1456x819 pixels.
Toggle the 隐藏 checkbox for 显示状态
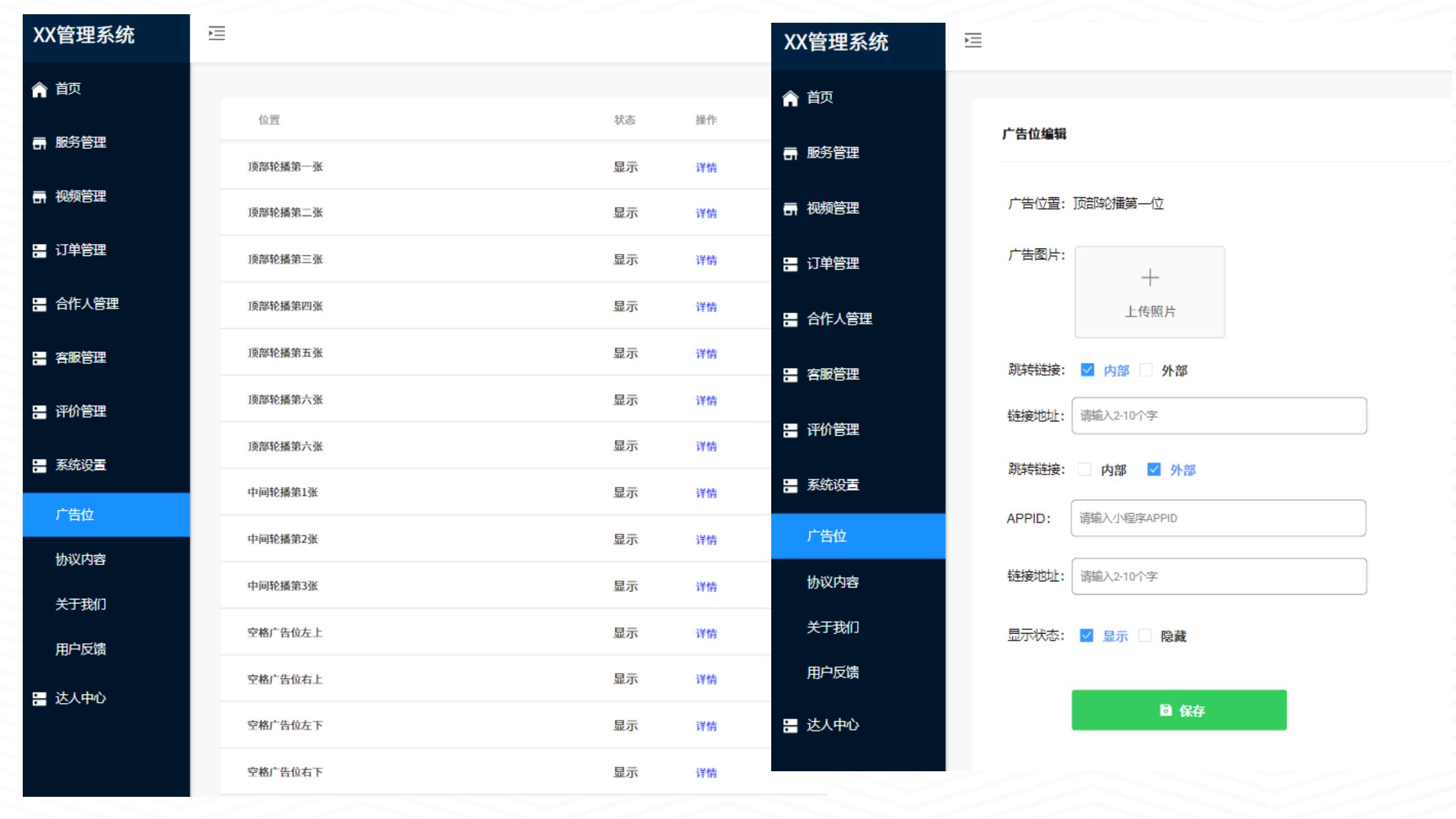(1145, 636)
